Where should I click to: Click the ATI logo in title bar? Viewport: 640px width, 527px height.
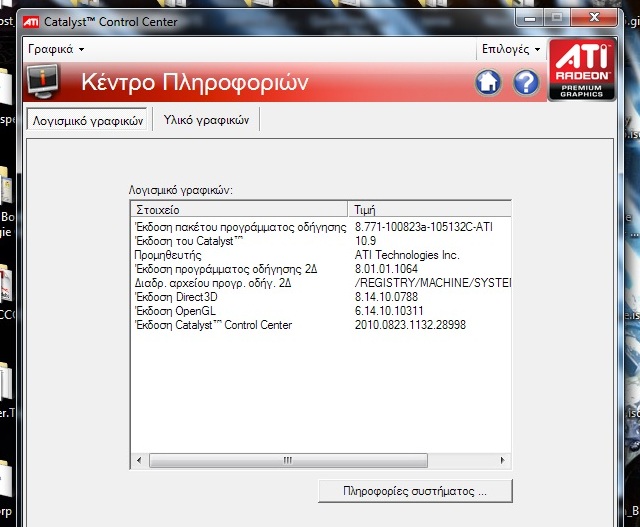click(31, 22)
